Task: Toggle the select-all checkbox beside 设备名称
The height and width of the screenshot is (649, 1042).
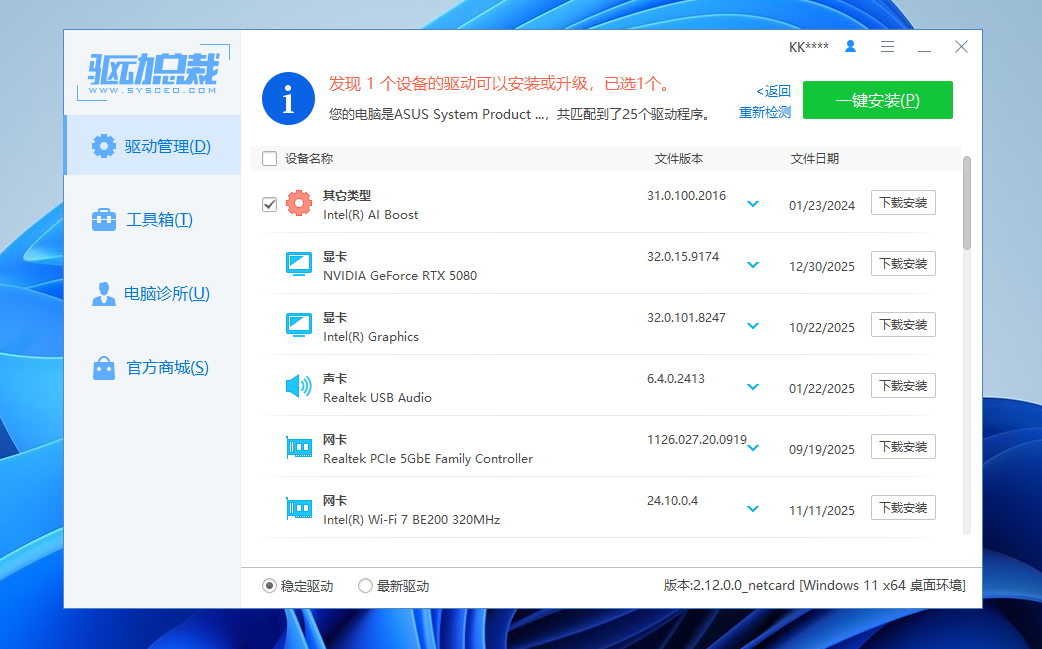Action: click(269, 158)
